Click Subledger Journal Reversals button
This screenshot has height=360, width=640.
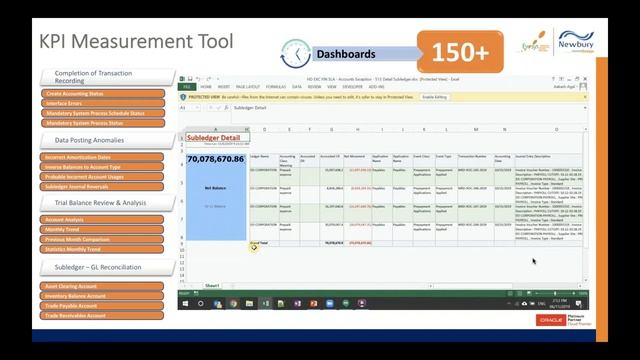coord(102,187)
